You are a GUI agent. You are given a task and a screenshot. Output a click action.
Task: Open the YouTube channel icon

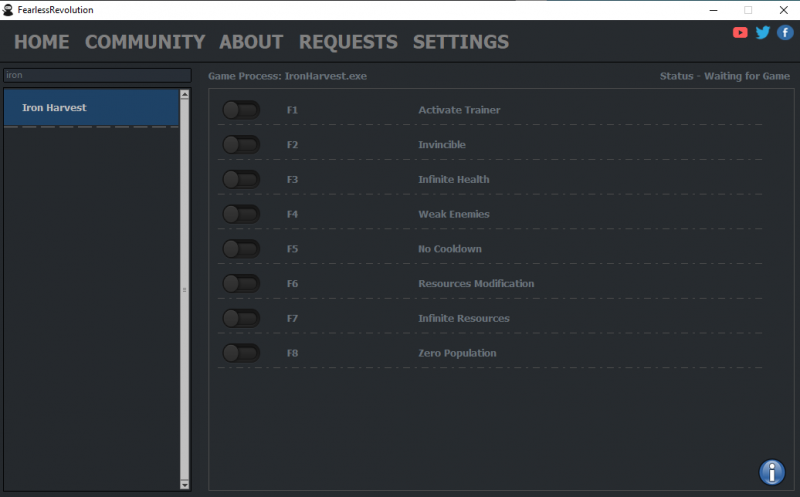click(x=740, y=33)
